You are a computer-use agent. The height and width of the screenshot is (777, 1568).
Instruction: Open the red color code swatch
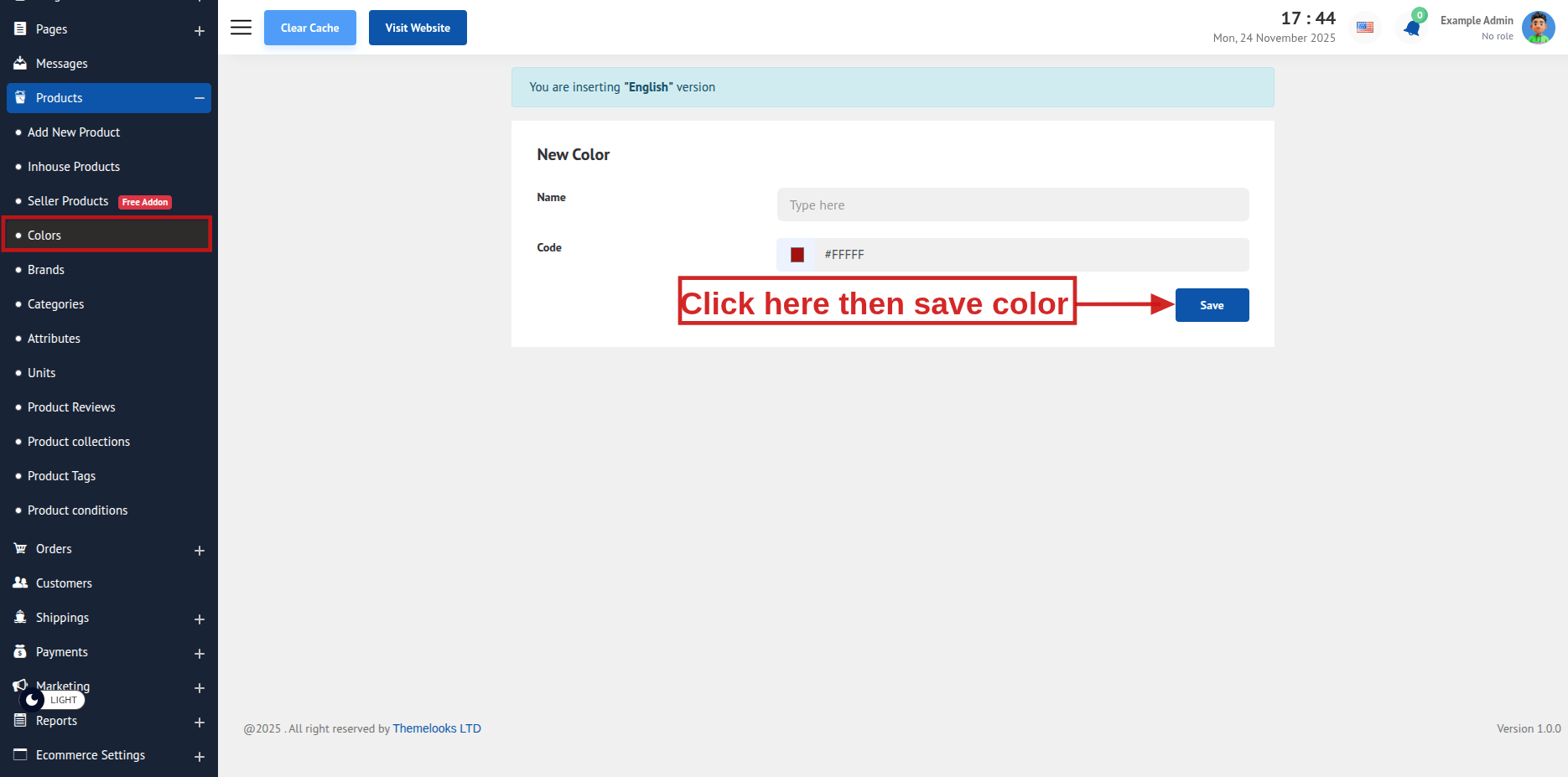point(797,255)
